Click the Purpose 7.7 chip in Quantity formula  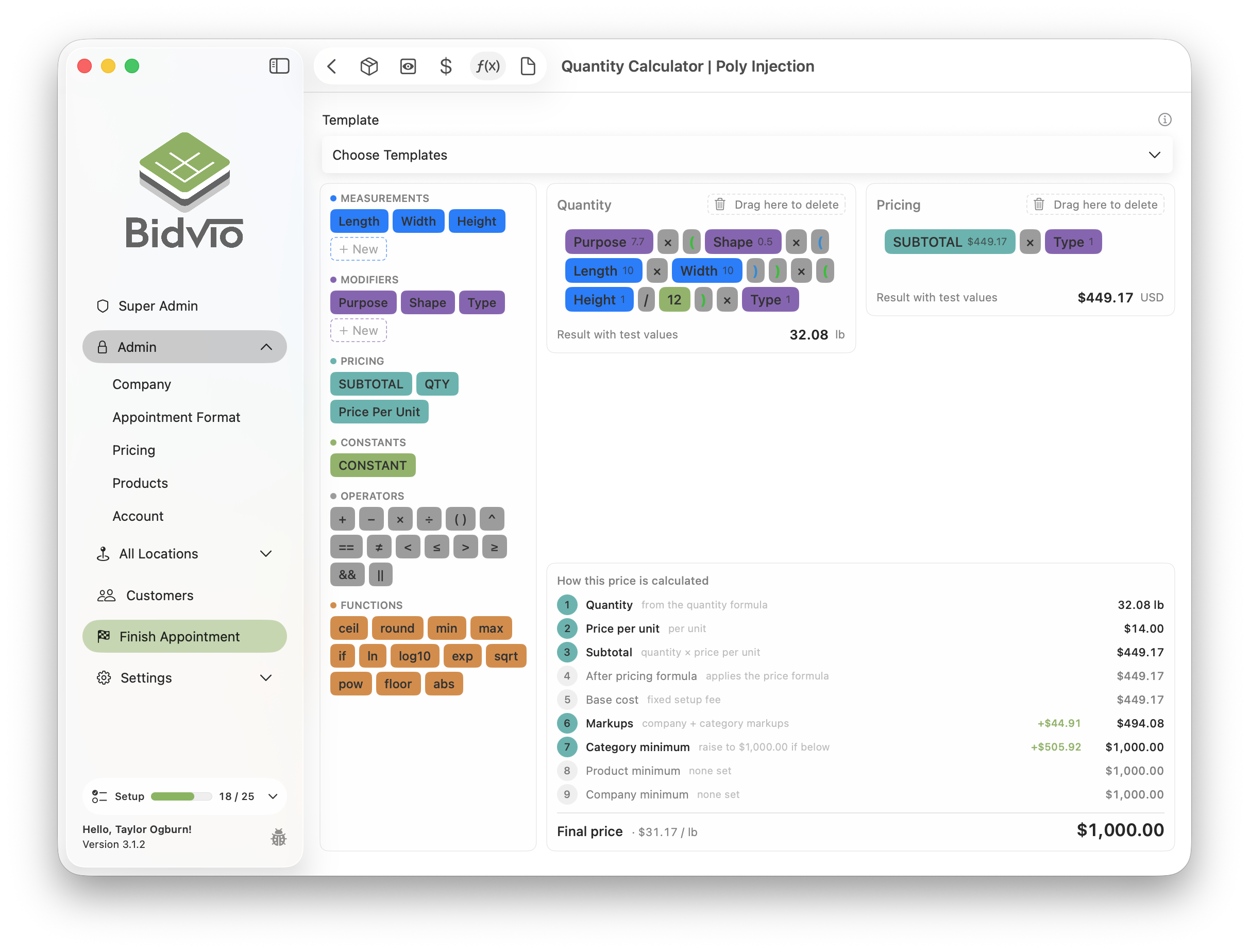[609, 242]
